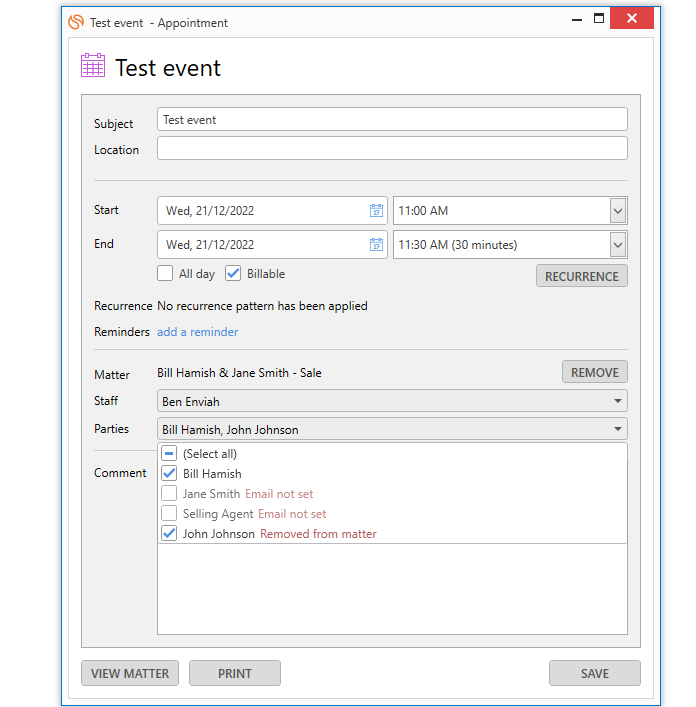Enable the All day checkbox
The height and width of the screenshot is (707, 696).
[165, 273]
